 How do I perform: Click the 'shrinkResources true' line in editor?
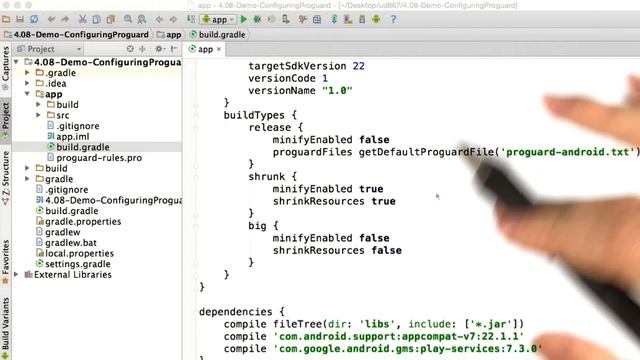[334, 201]
